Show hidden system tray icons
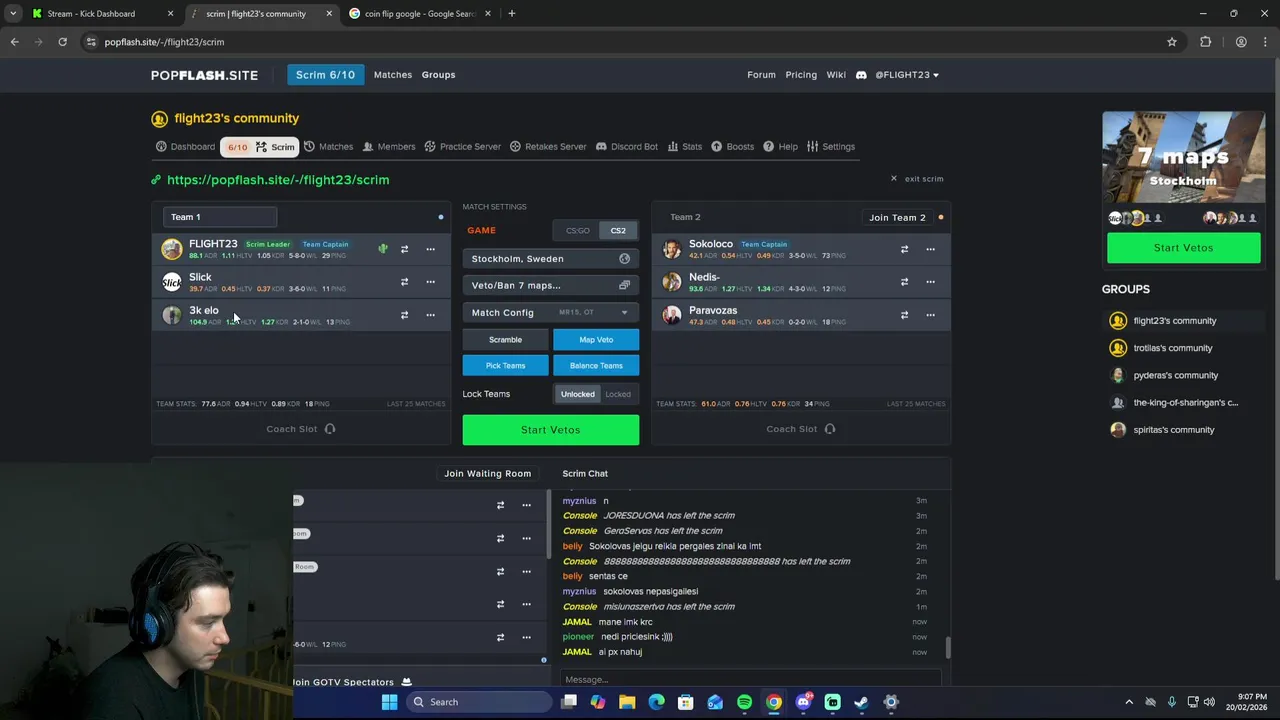Screen dimensions: 1280x720 click(1129, 702)
